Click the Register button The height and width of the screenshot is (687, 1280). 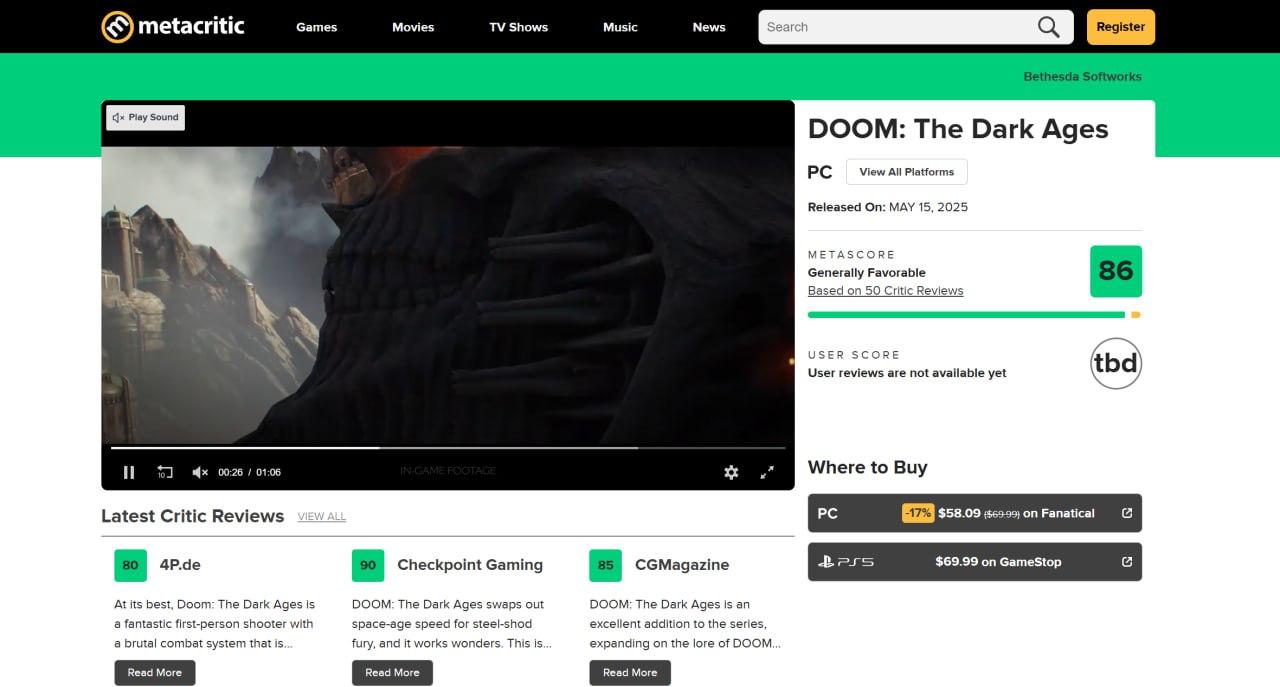[x=1121, y=27]
